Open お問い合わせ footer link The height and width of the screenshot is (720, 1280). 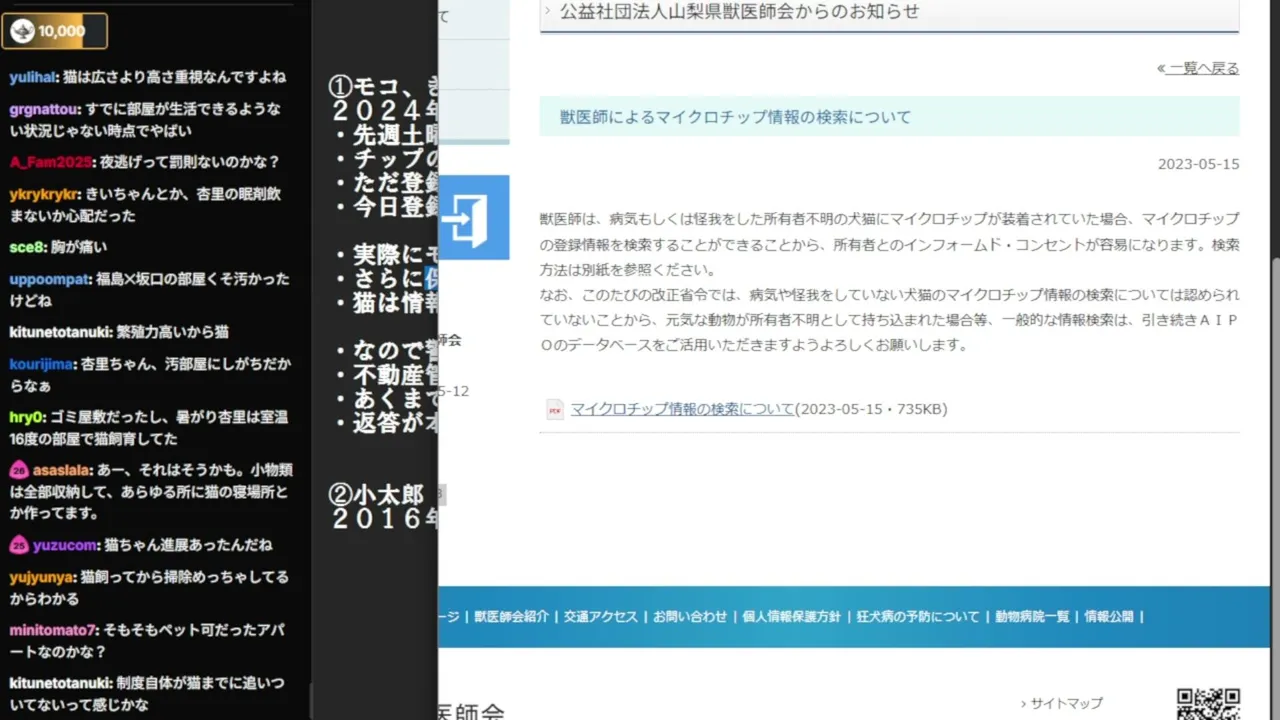point(690,617)
